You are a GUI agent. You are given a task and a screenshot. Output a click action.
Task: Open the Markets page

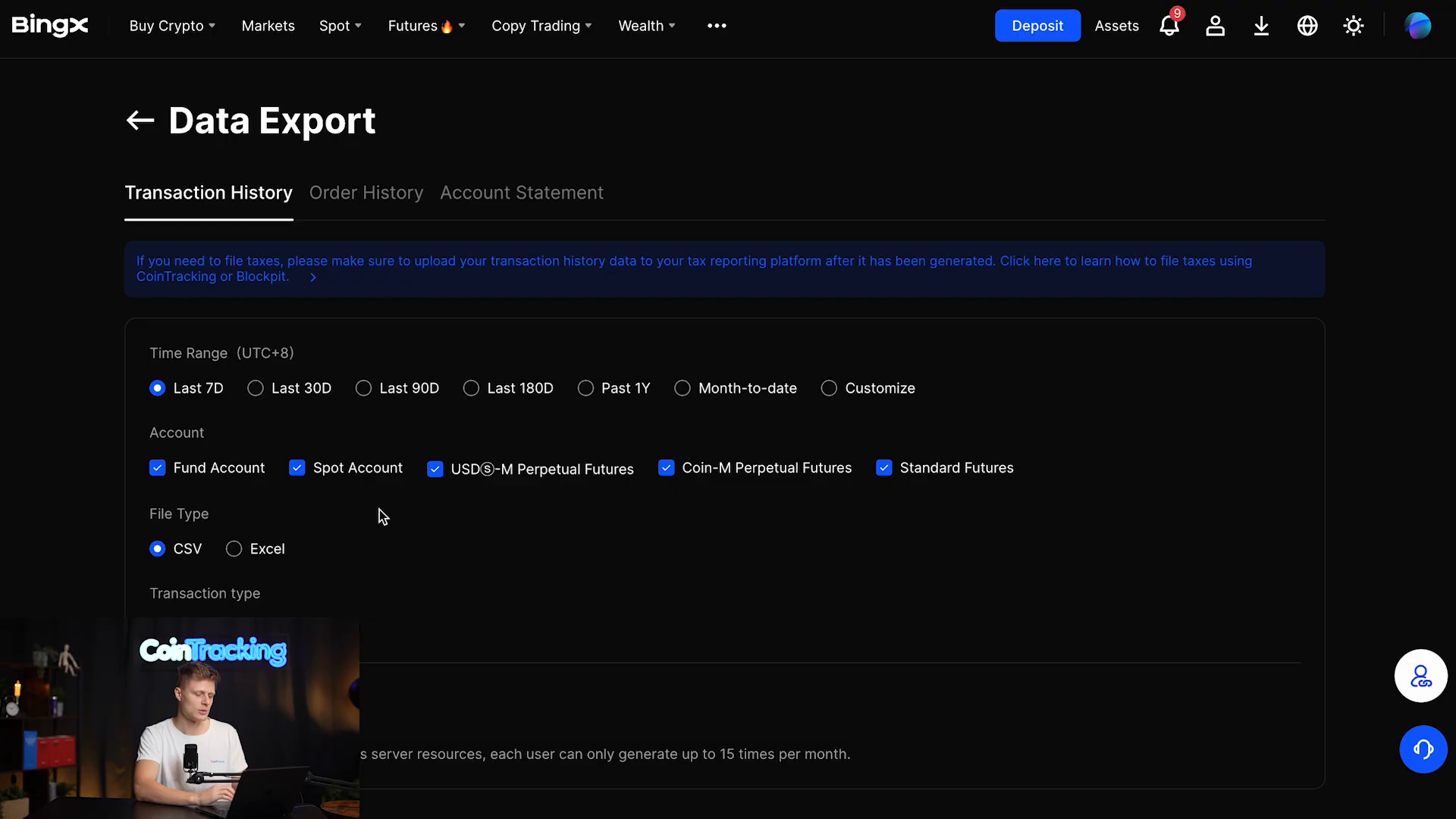[268, 26]
